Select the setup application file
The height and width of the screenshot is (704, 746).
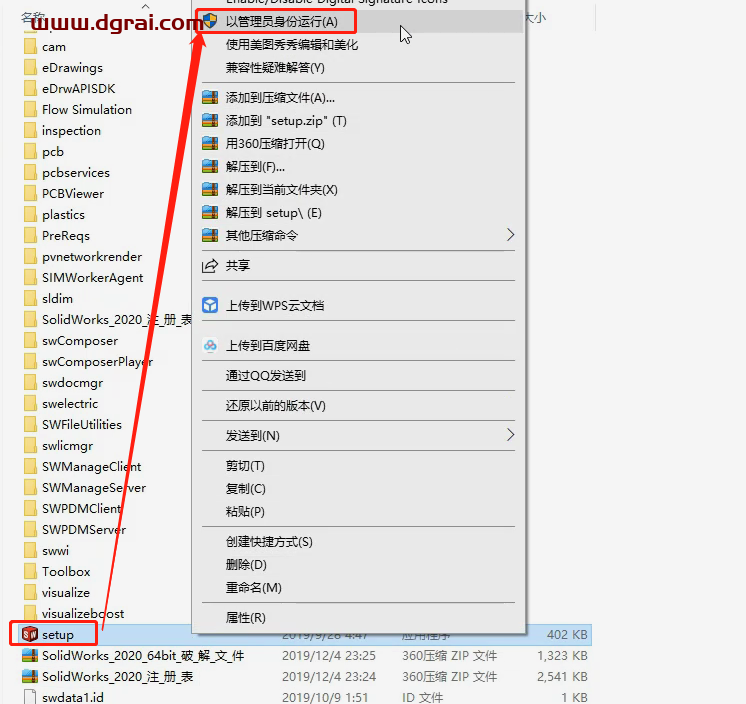click(58, 635)
